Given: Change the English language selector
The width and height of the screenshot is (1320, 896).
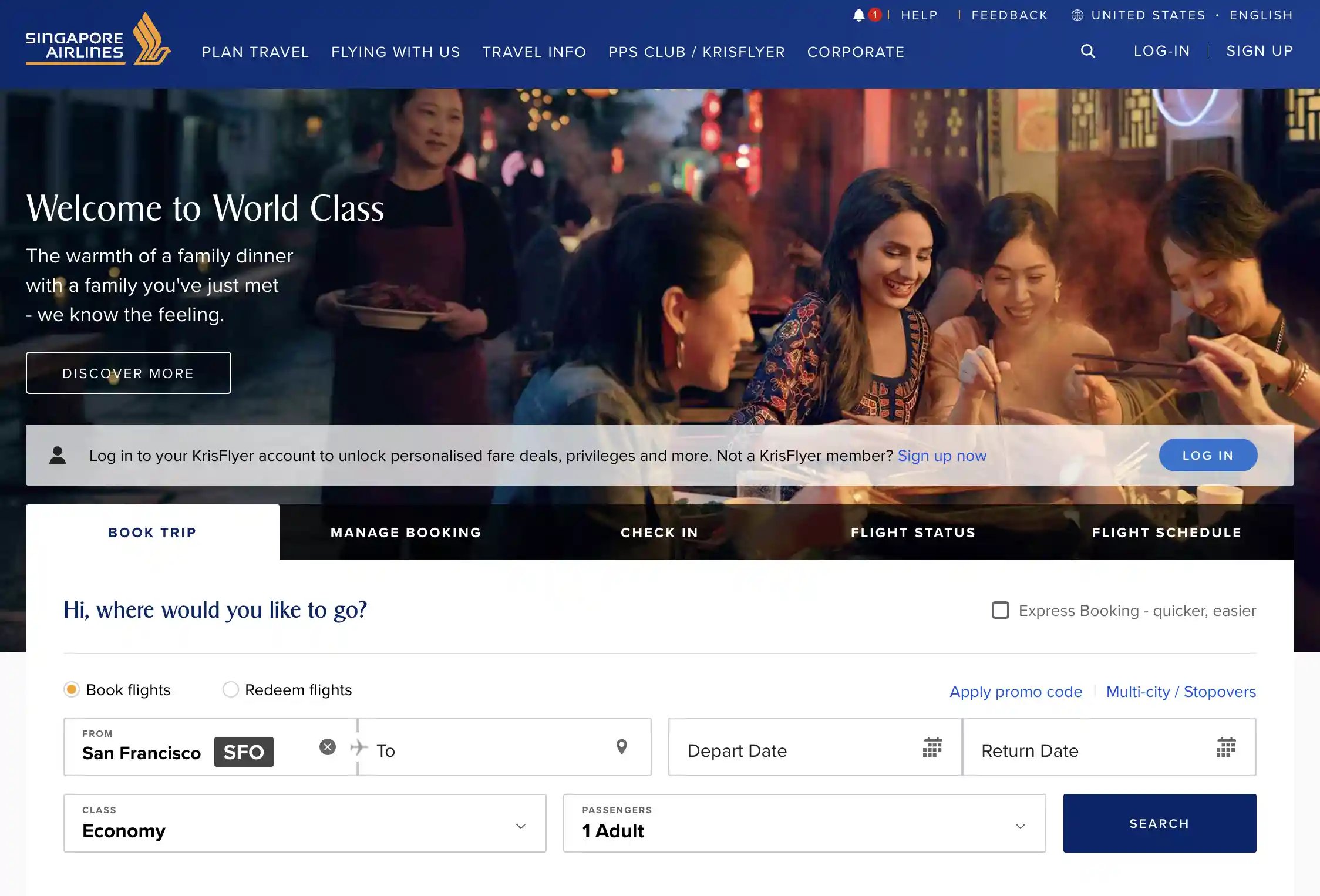Looking at the screenshot, I should point(1262,15).
